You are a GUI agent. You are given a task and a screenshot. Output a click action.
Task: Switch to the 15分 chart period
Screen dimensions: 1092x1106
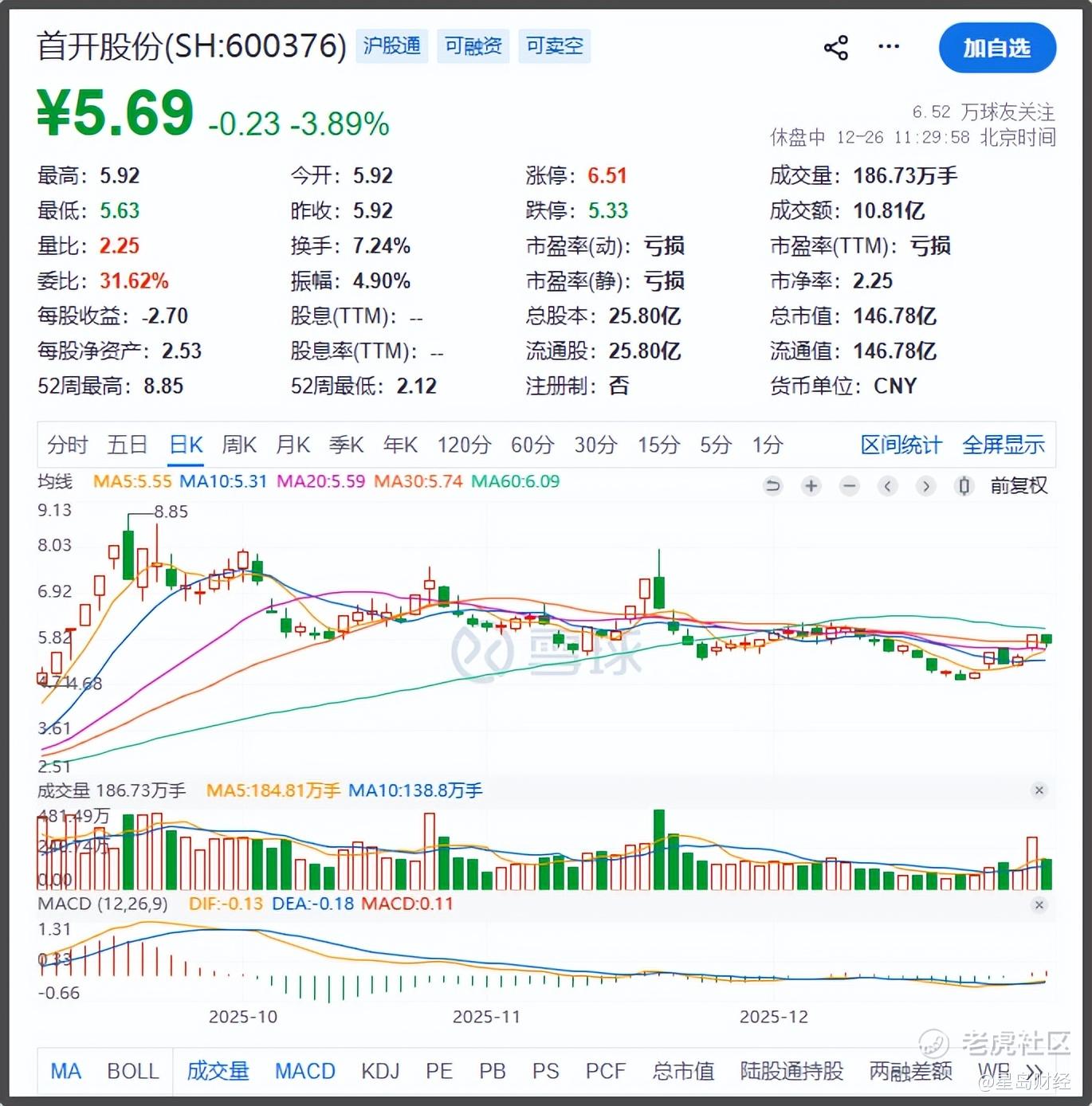pyautogui.click(x=658, y=445)
